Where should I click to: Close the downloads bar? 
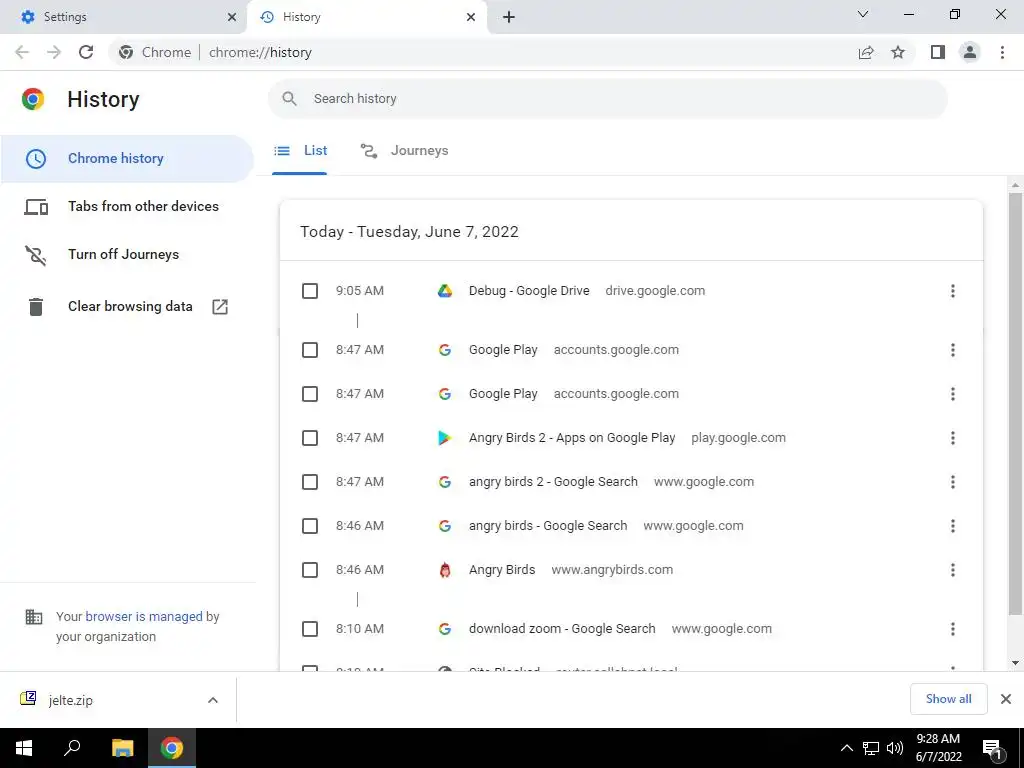pyautogui.click(x=1006, y=699)
